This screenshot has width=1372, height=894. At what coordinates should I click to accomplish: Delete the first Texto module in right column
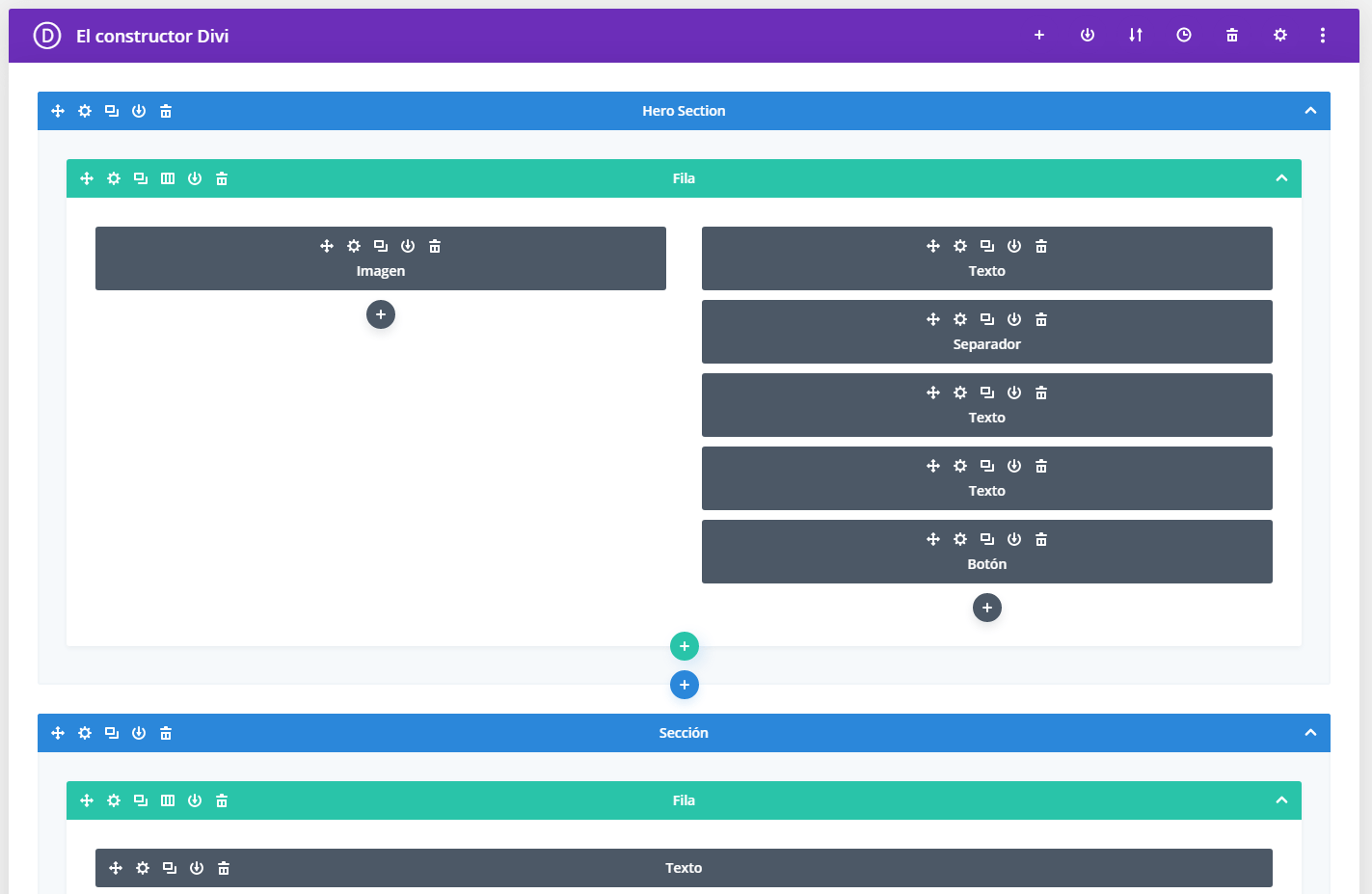(x=1041, y=246)
